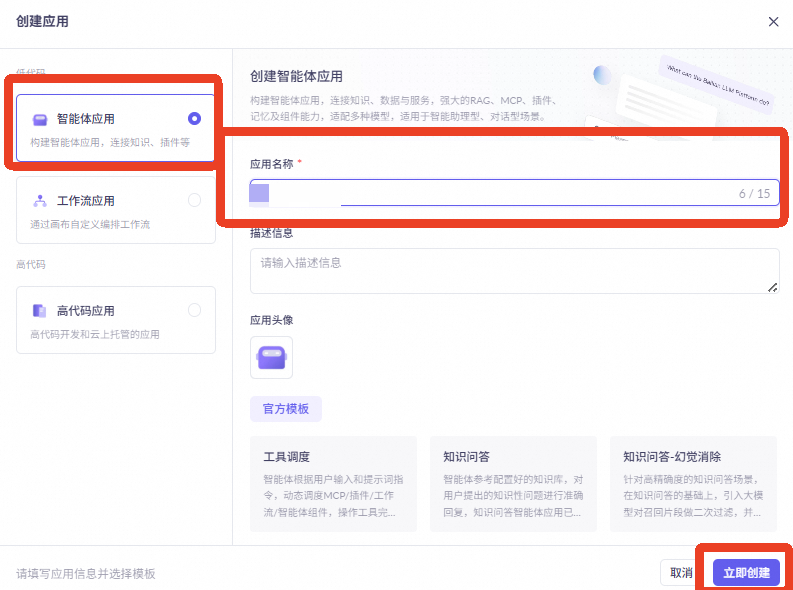The height and width of the screenshot is (590, 793).
Task: Close the 创建应用 dialog with the X
Action: coord(773,22)
